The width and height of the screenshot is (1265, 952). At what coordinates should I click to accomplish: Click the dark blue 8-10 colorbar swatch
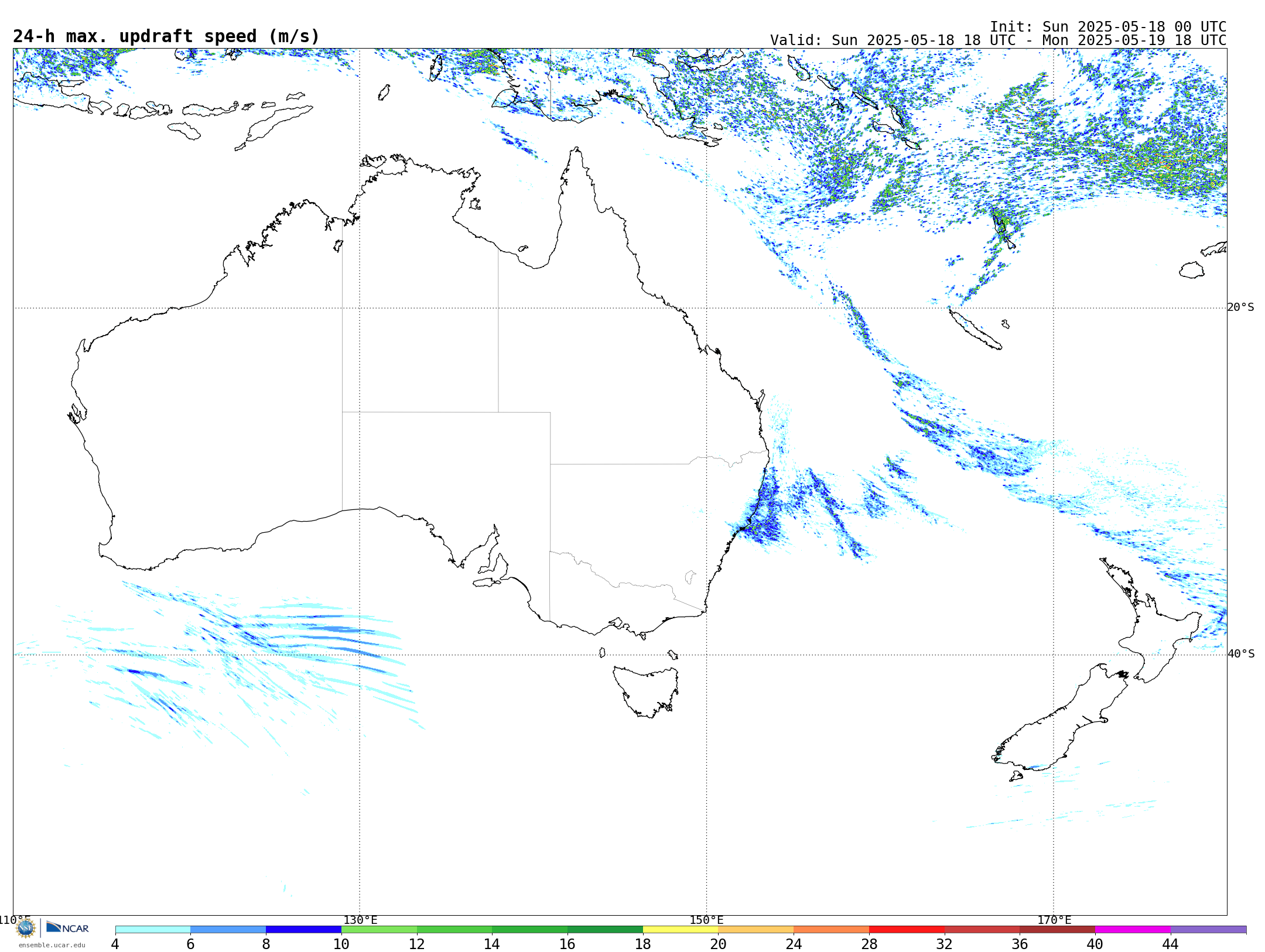tap(303, 930)
